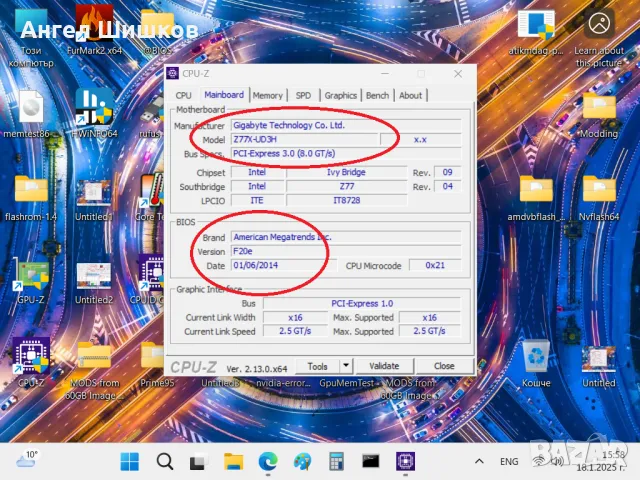Open the MODS from 60GB Image zip folder
640x480 pixels.
(94, 369)
